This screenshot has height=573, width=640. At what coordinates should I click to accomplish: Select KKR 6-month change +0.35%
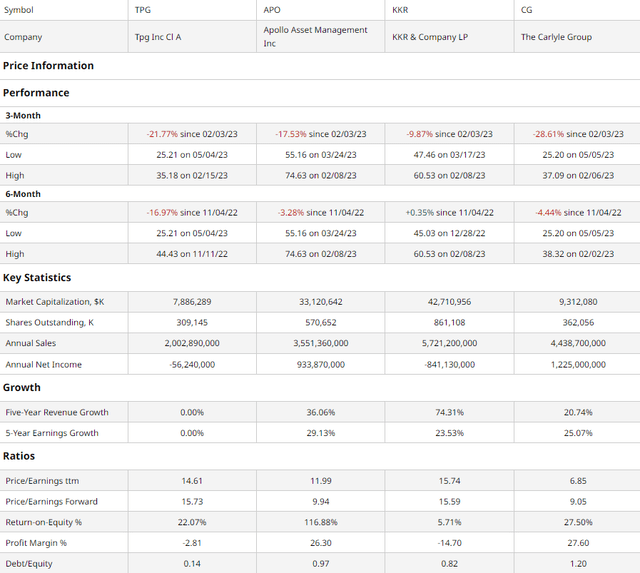tap(420, 213)
